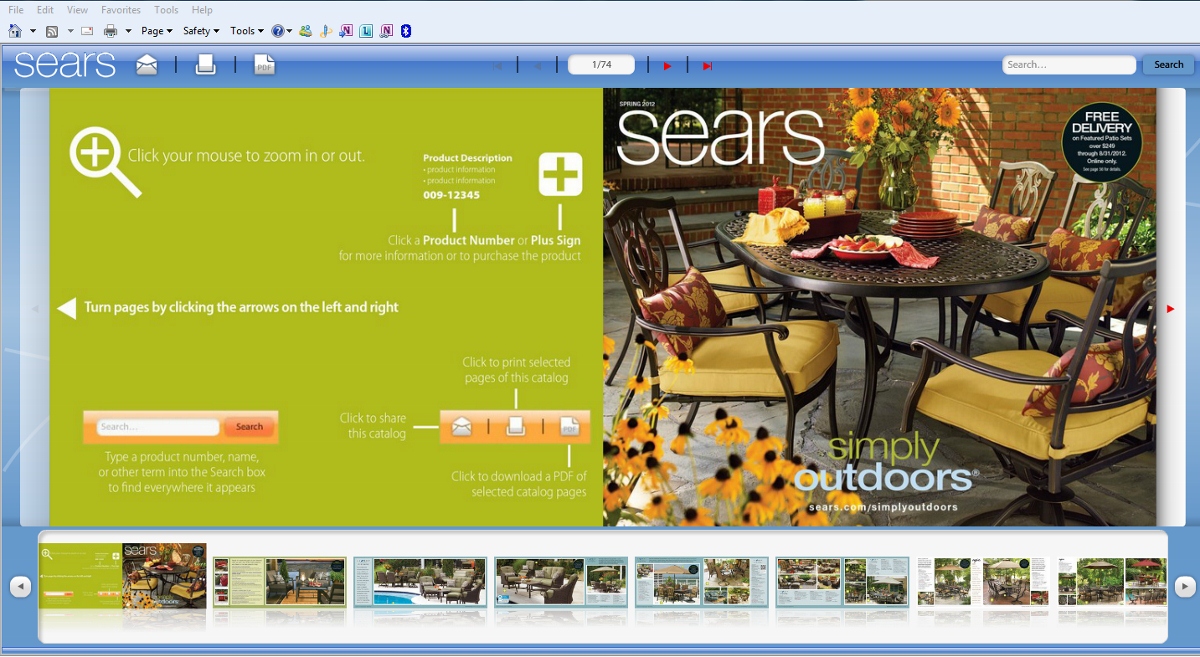The image size is (1200, 657).
Task: Open the Tools menu in menu bar
Action: 166,10
